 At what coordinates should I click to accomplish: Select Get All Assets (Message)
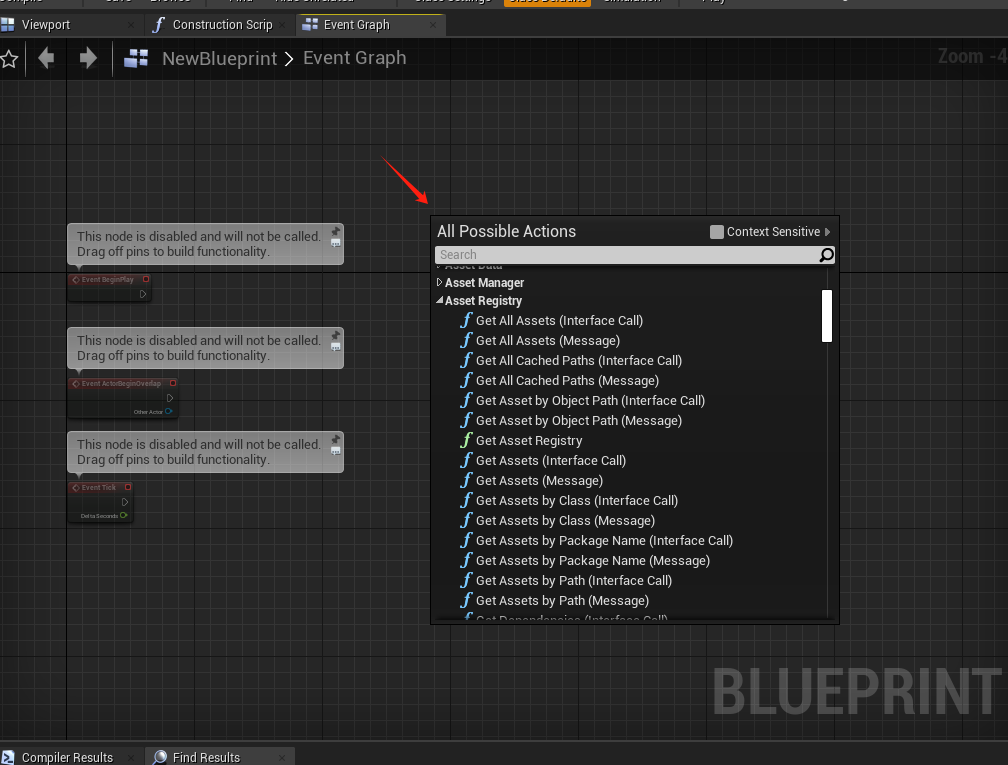tap(548, 341)
